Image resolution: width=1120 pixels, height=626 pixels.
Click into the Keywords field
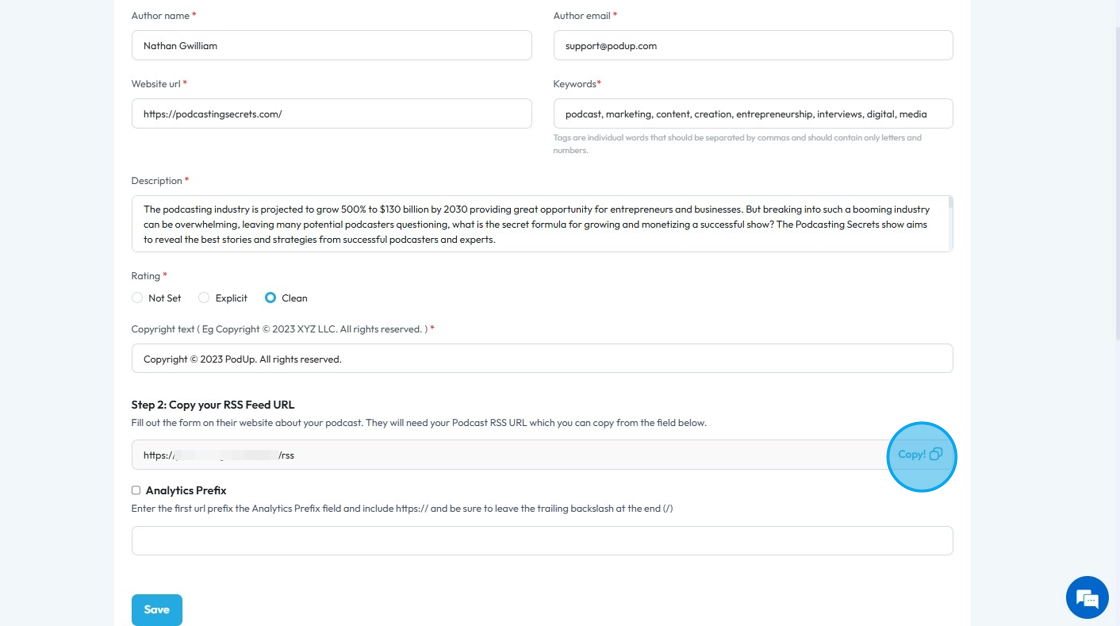(x=752, y=114)
